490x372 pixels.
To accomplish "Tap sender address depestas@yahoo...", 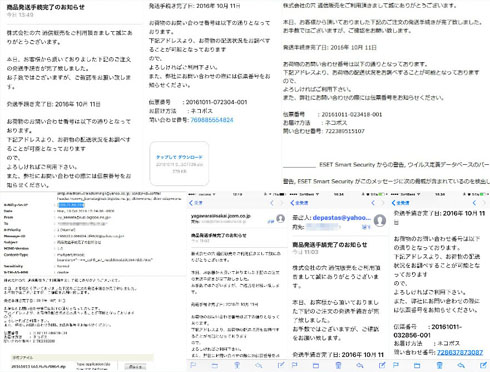I will click(342, 217).
